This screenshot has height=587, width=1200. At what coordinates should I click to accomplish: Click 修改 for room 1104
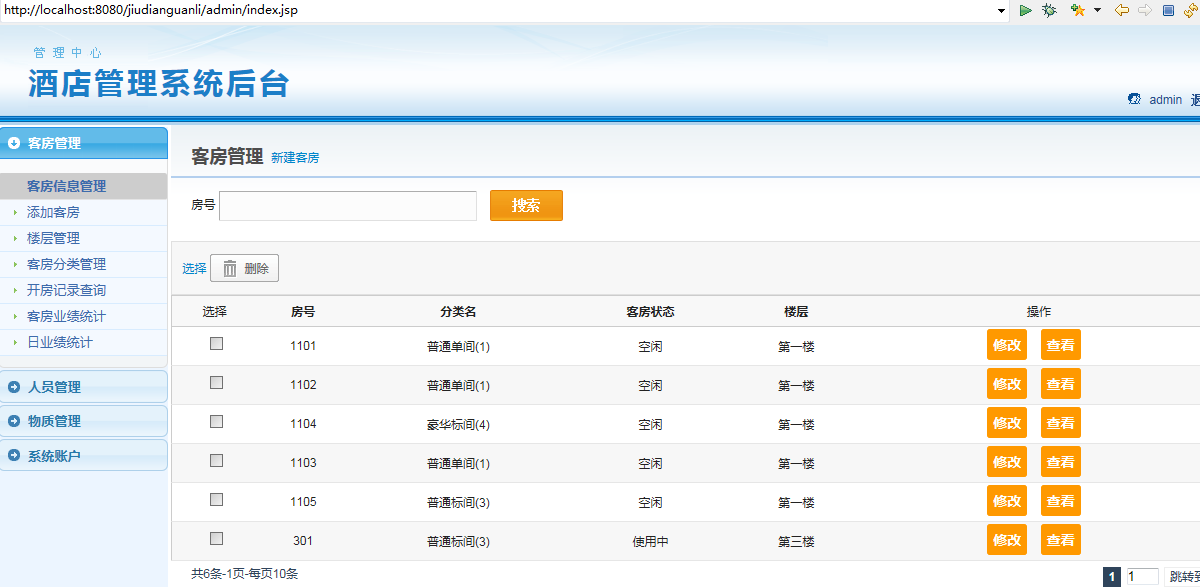(x=1007, y=423)
